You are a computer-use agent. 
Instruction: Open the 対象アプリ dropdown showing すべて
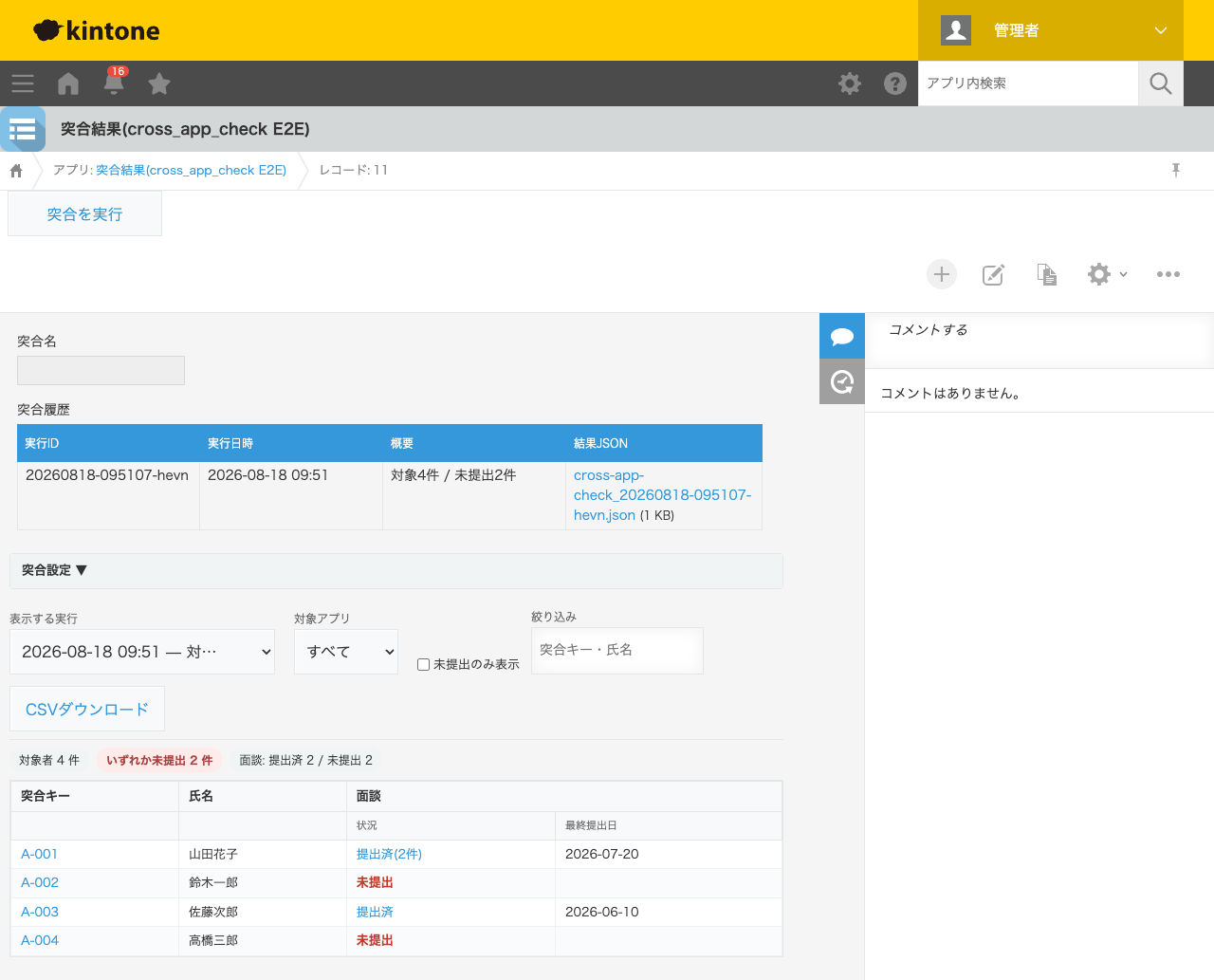point(346,652)
